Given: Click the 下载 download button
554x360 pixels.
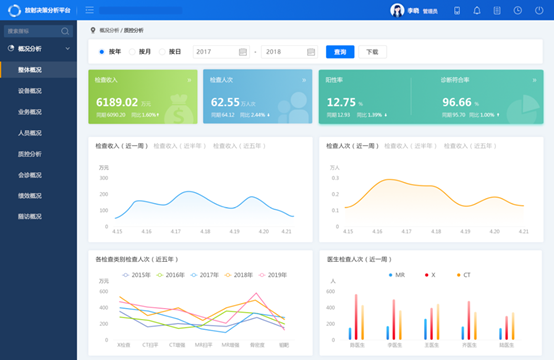Looking at the screenshot, I should [x=372, y=52].
